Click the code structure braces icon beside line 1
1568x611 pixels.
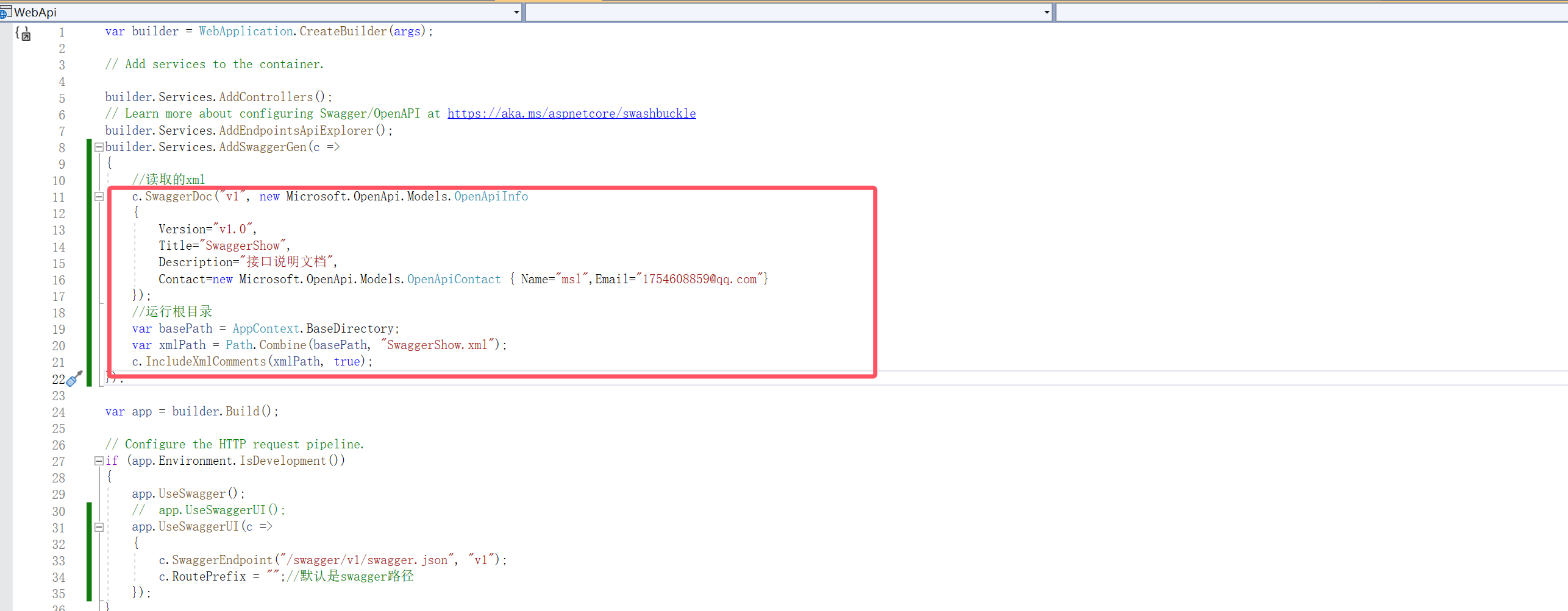[x=23, y=34]
